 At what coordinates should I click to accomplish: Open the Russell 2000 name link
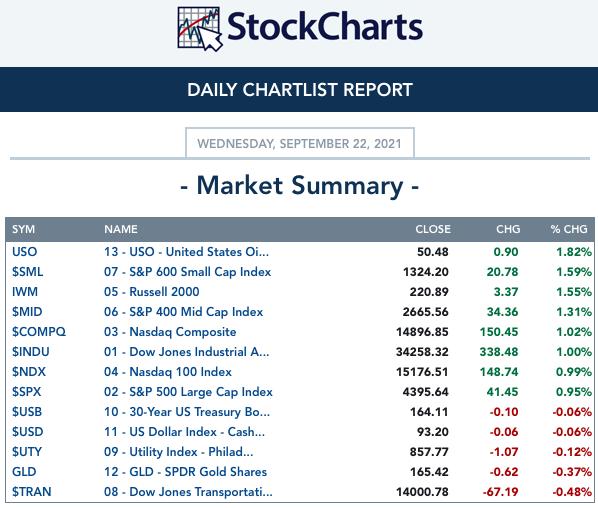[151, 292]
